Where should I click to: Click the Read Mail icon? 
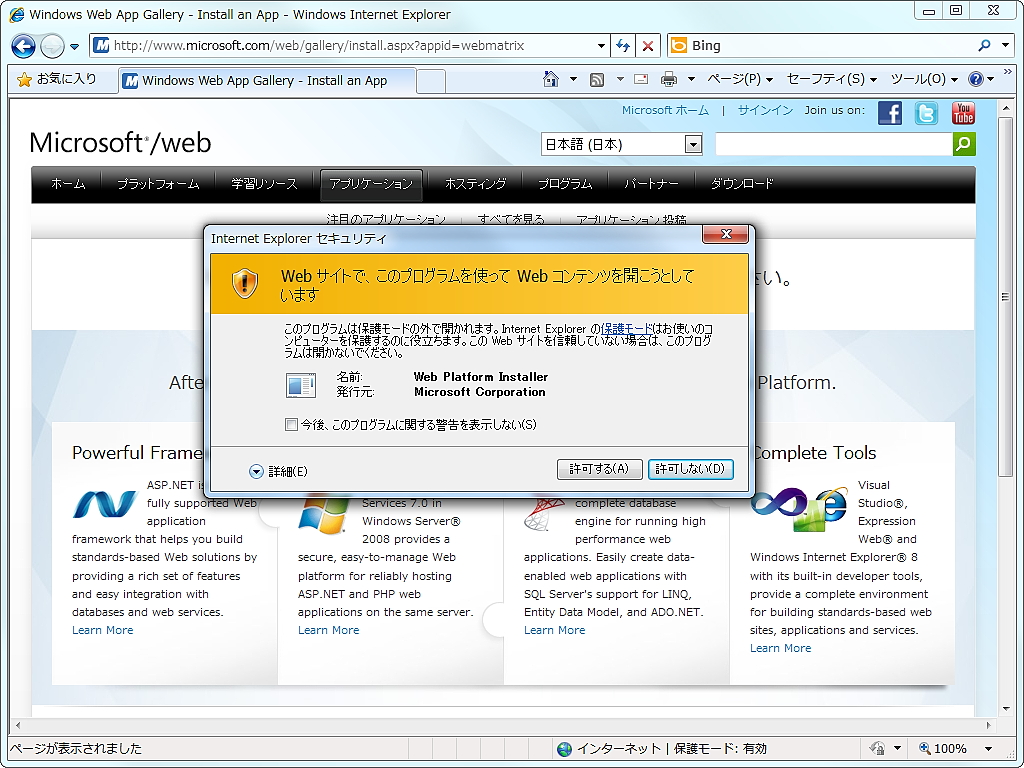click(641, 80)
